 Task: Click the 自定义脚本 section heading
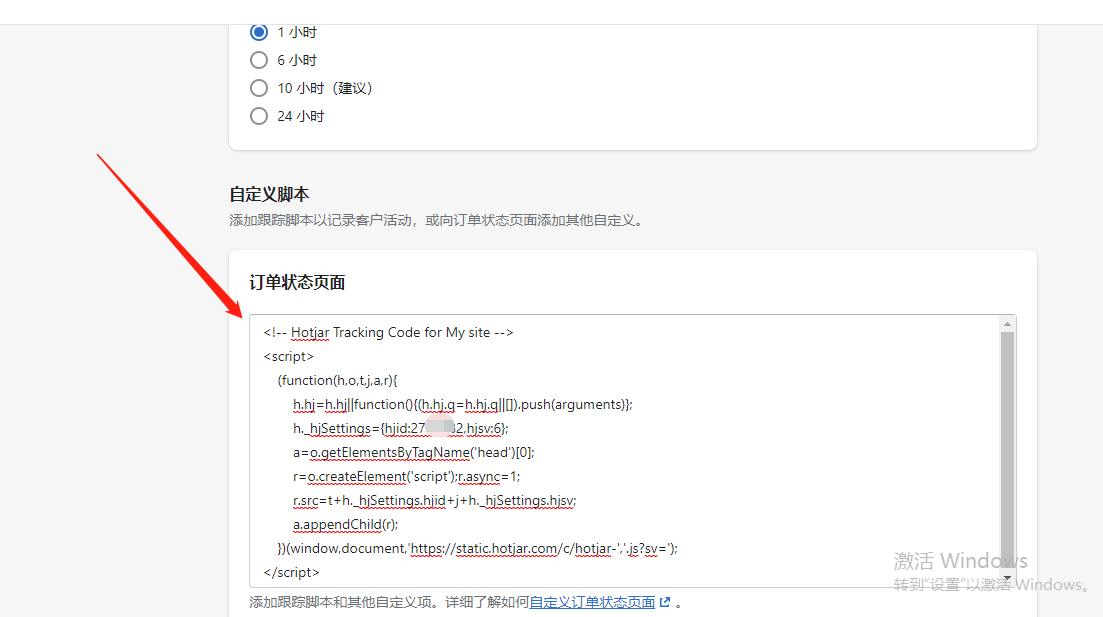(269, 194)
